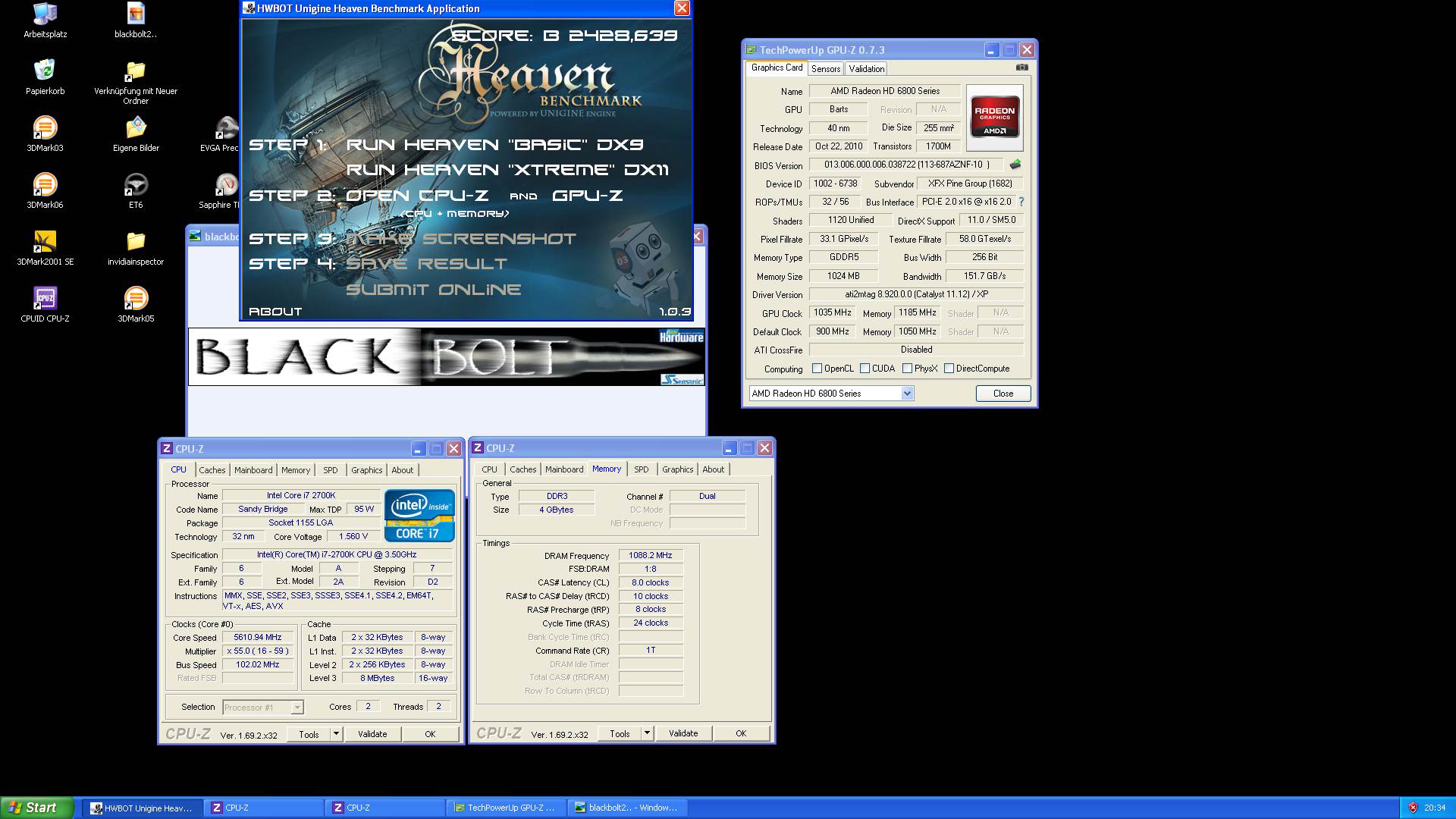The image size is (1456, 819).
Task: Close the HWBOT Heaven Benchmark window
Action: (x=682, y=8)
